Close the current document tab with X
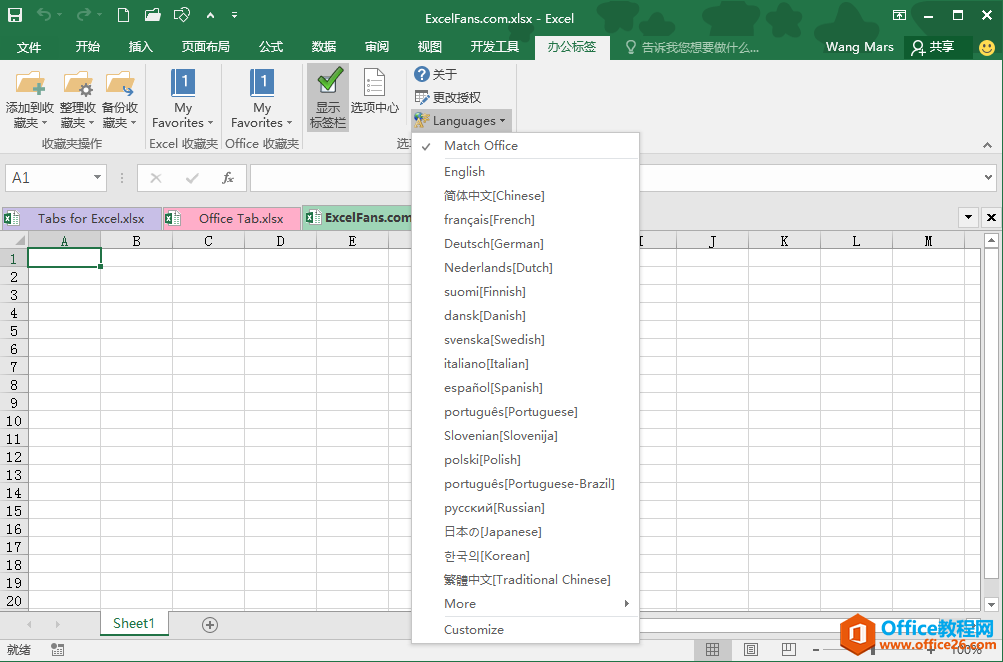Image resolution: width=1003 pixels, height=662 pixels. pyautogui.click(x=991, y=217)
